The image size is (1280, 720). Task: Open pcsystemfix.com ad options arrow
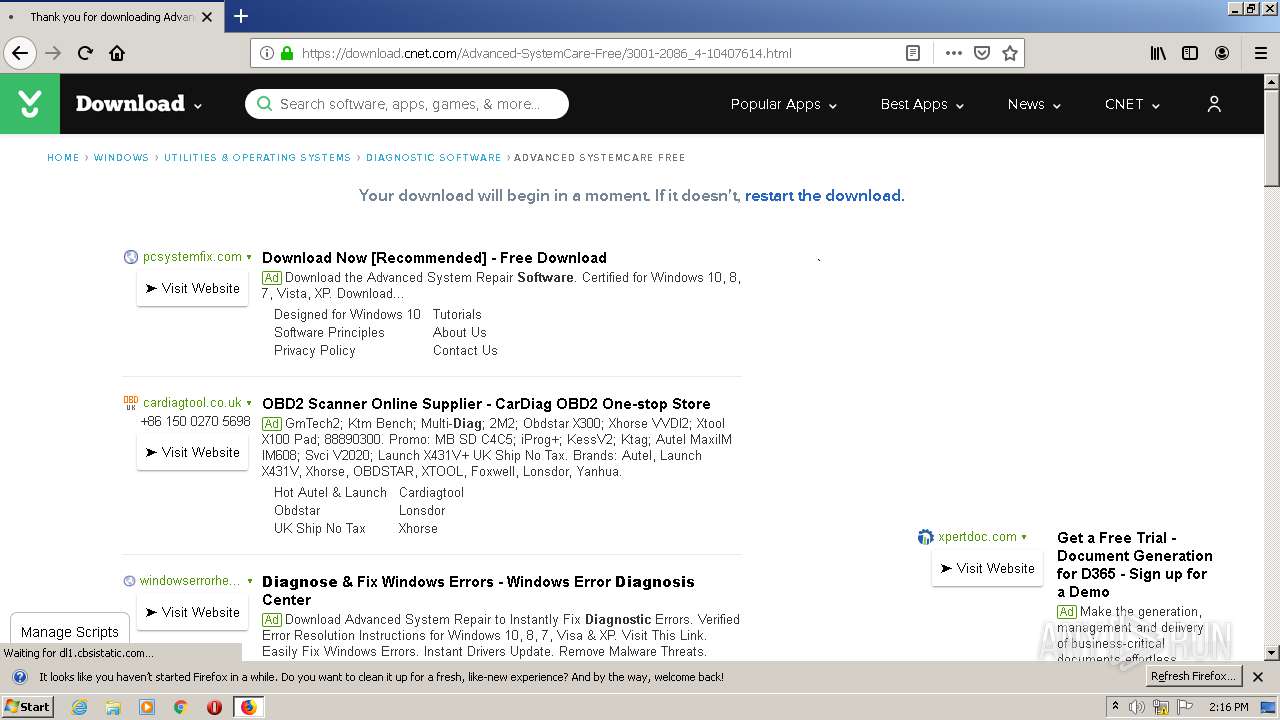249,258
